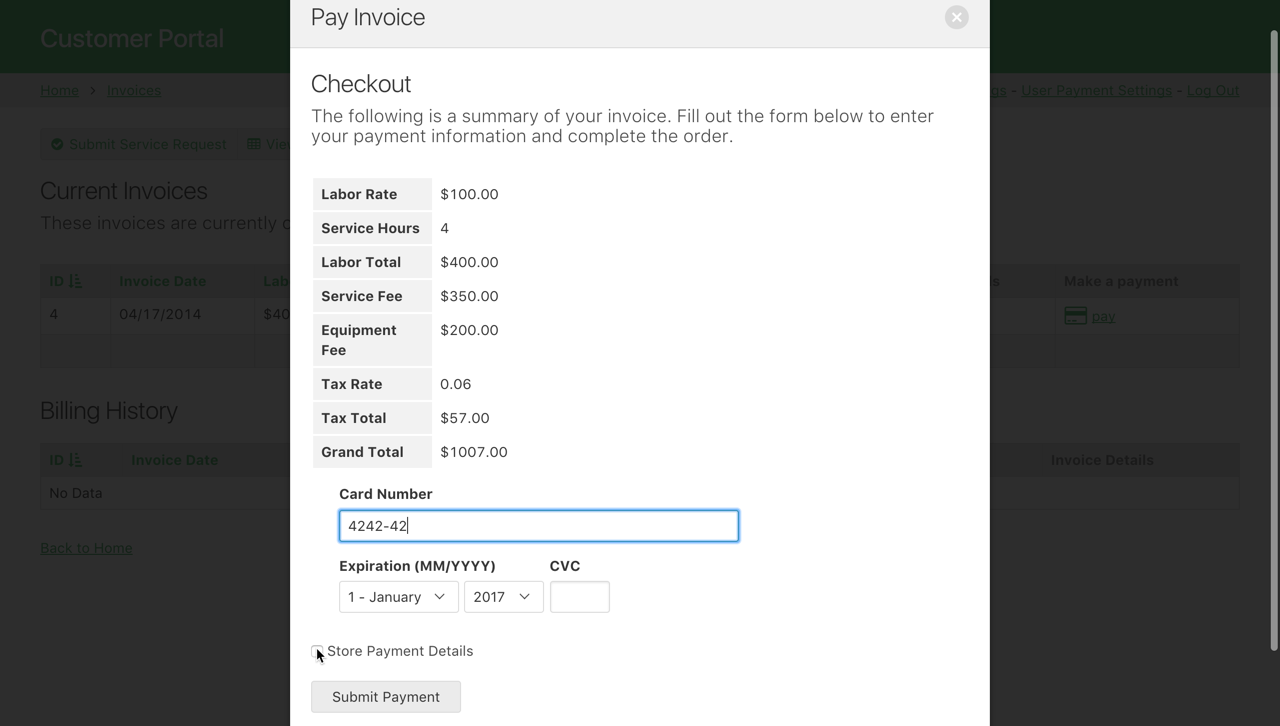The image size is (1280, 726).
Task: Click the Submit Payment button
Action: (385, 696)
